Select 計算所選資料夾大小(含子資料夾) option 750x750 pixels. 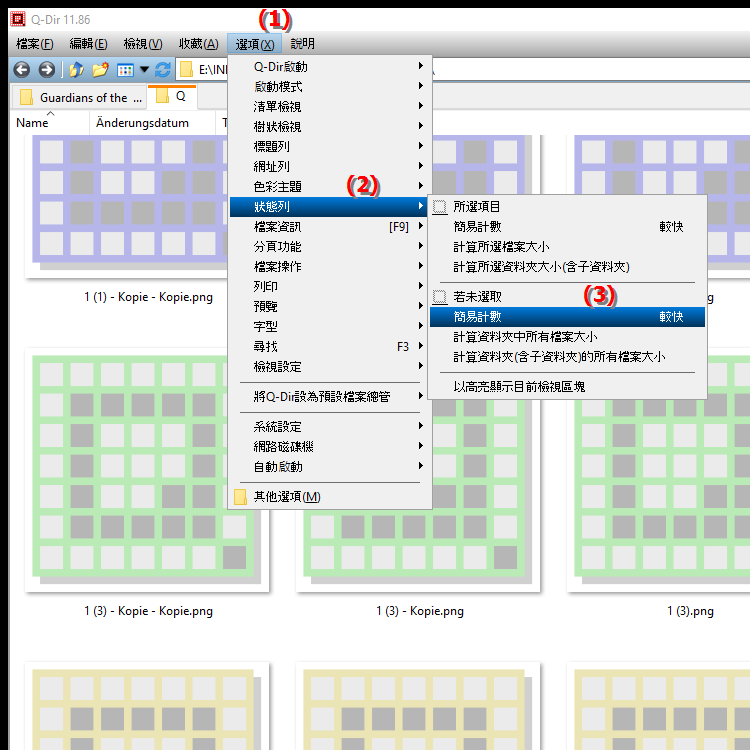[567, 267]
